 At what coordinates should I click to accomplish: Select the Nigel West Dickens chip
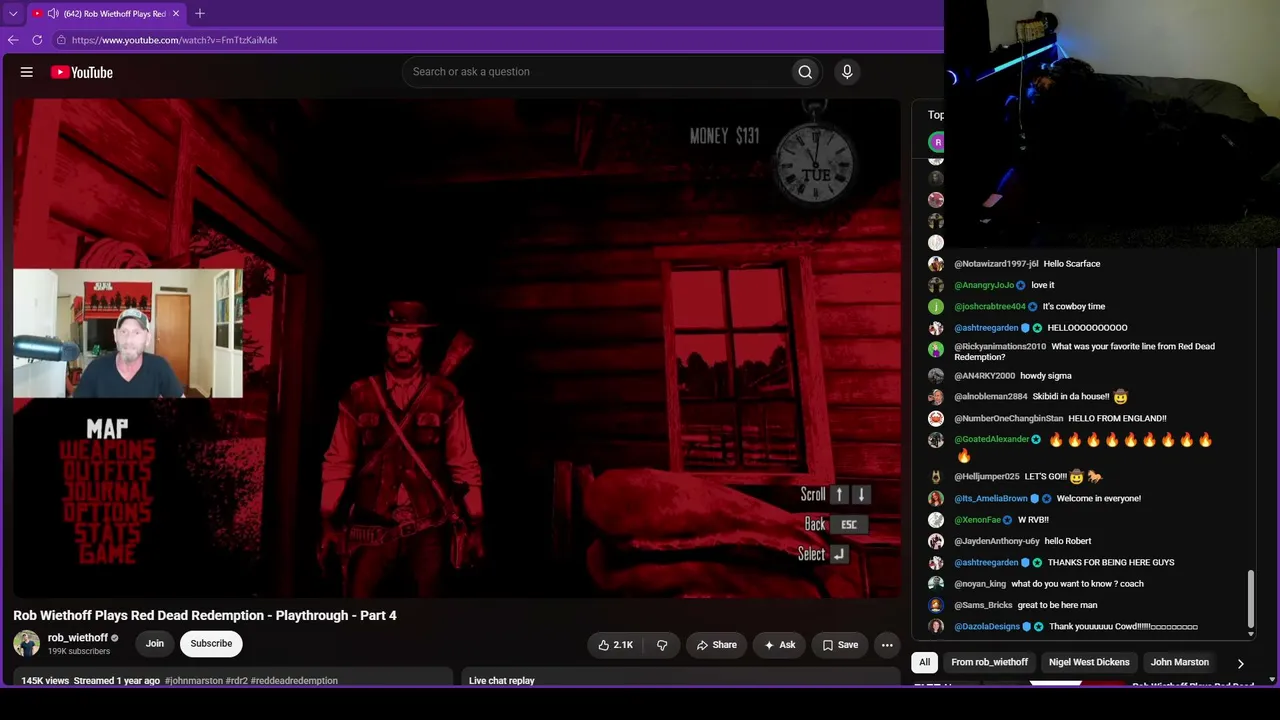click(1089, 662)
